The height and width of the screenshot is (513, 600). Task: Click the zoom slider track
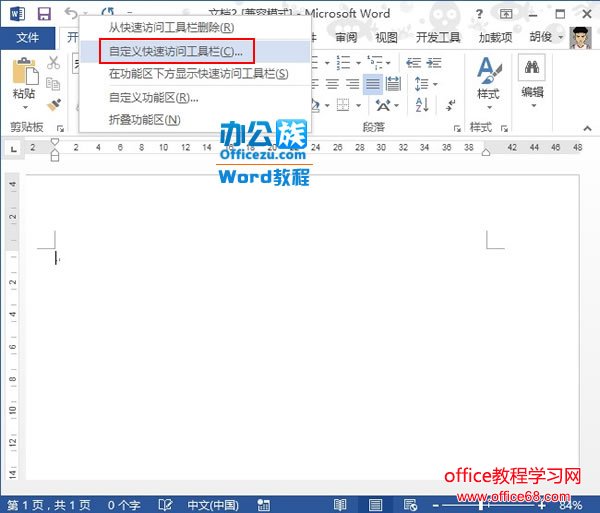pos(489,505)
